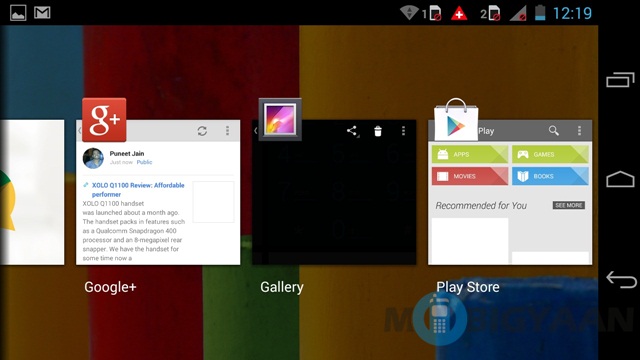Open the Gmail notification icon
Viewport: 640px width, 360px height.
tap(42, 13)
